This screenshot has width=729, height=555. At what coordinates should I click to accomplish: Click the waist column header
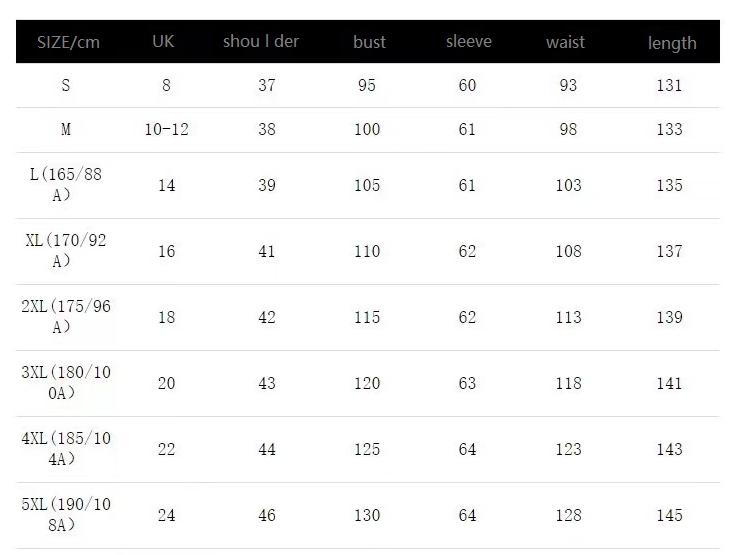565,42
